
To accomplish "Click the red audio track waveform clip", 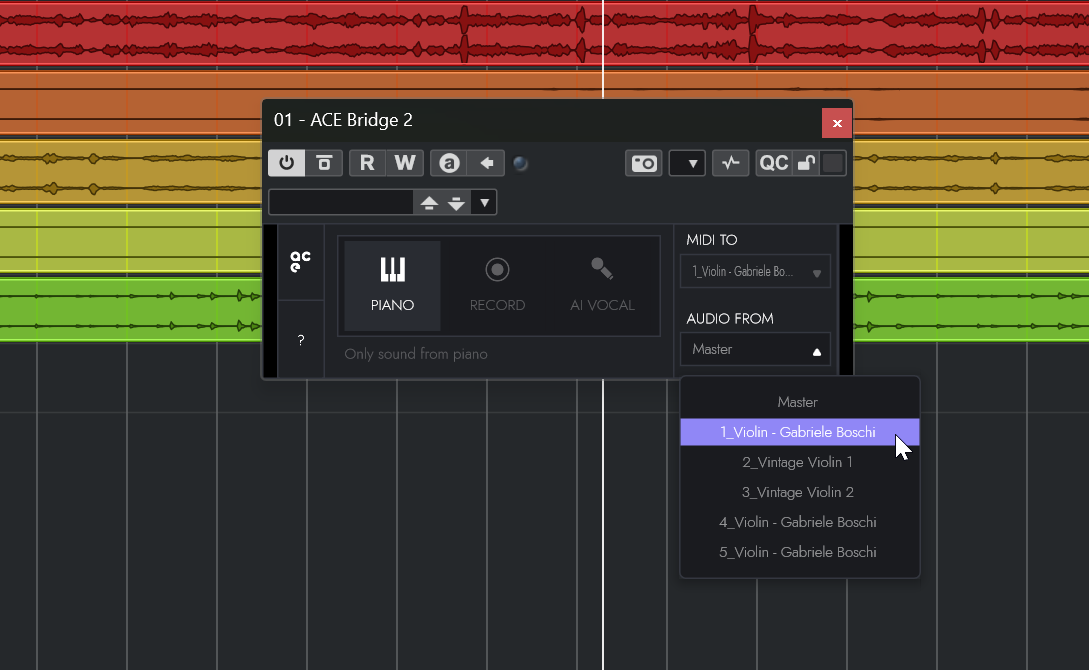I will (x=544, y=33).
